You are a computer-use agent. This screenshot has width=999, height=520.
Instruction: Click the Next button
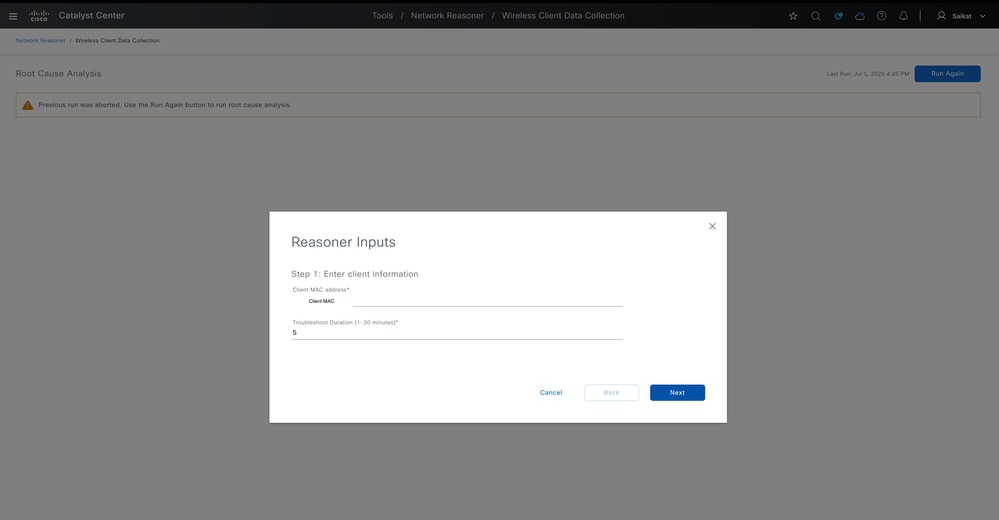pyautogui.click(x=677, y=393)
